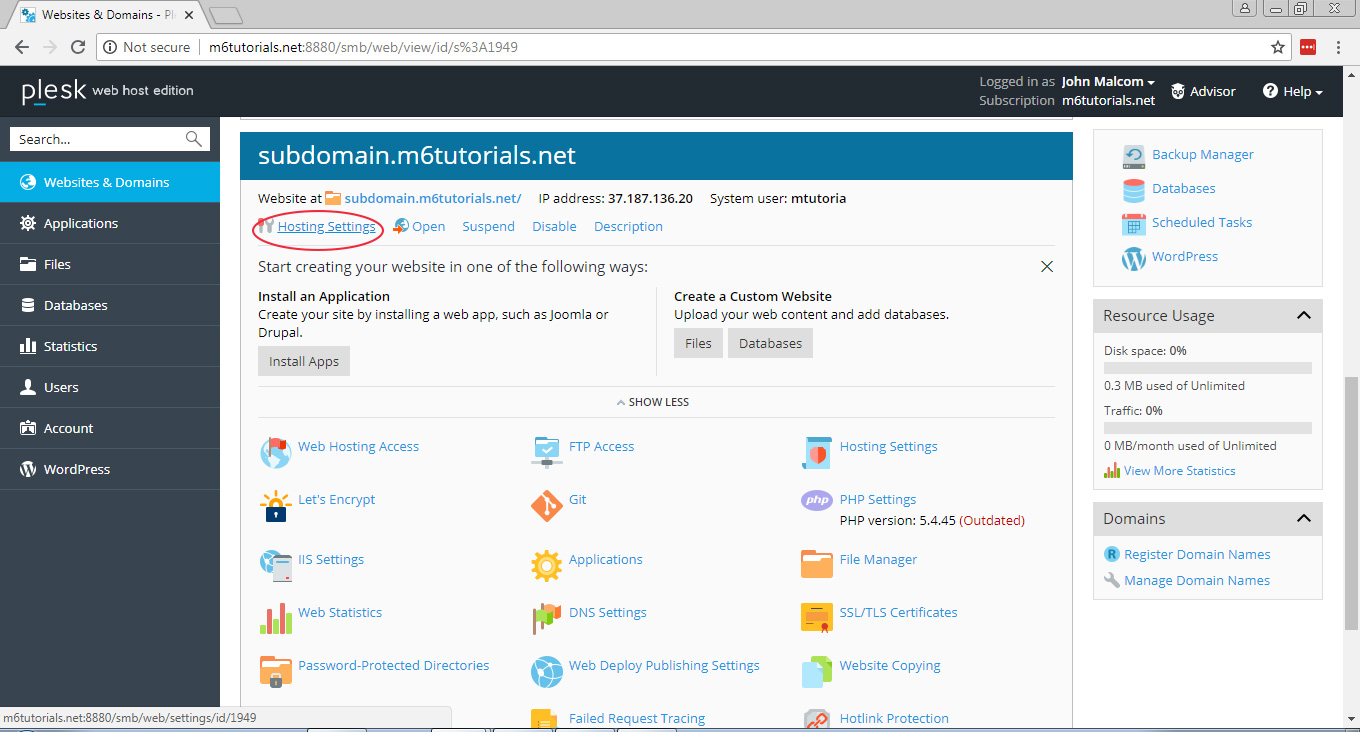The width and height of the screenshot is (1360, 732).
Task: Open the FTP Access icon
Action: coord(546,451)
